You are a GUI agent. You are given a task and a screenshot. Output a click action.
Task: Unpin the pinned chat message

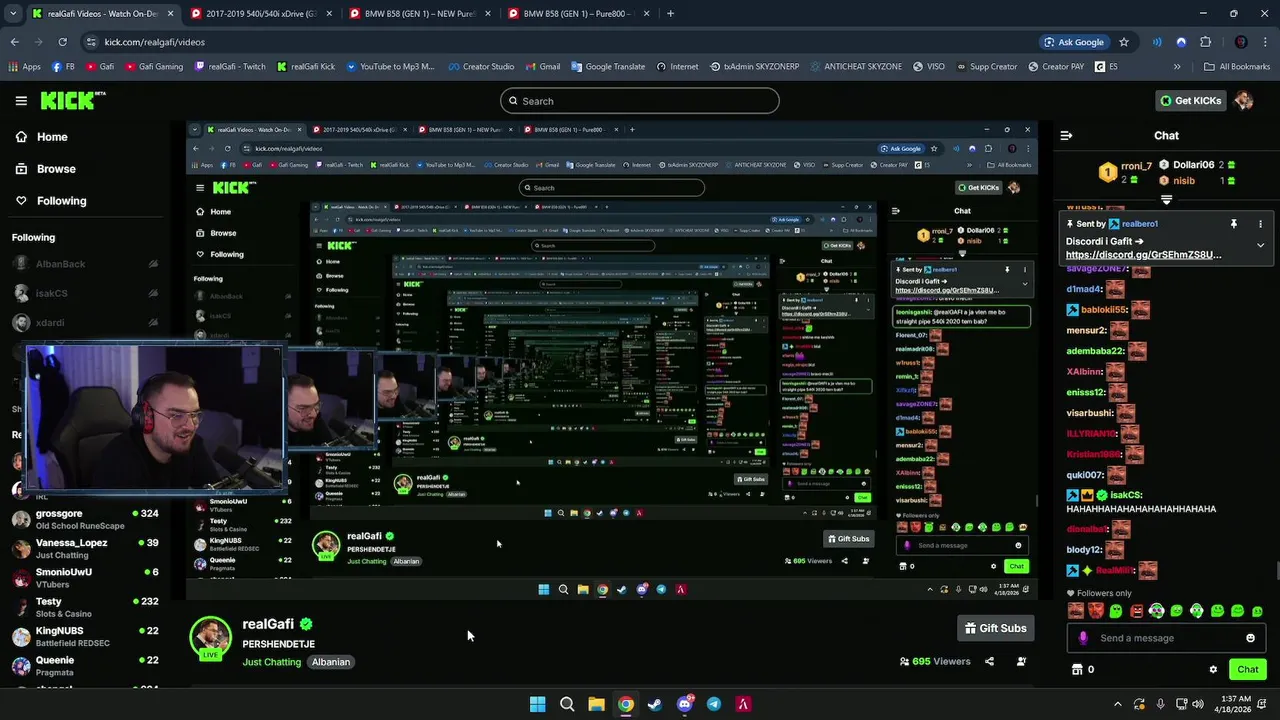point(1234,224)
